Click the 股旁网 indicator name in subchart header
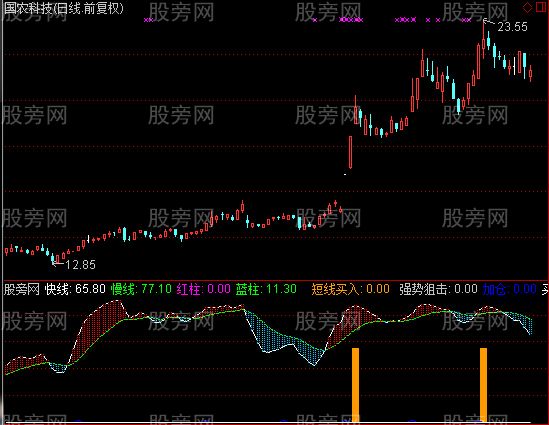The height and width of the screenshot is (425, 549). (x=22, y=289)
